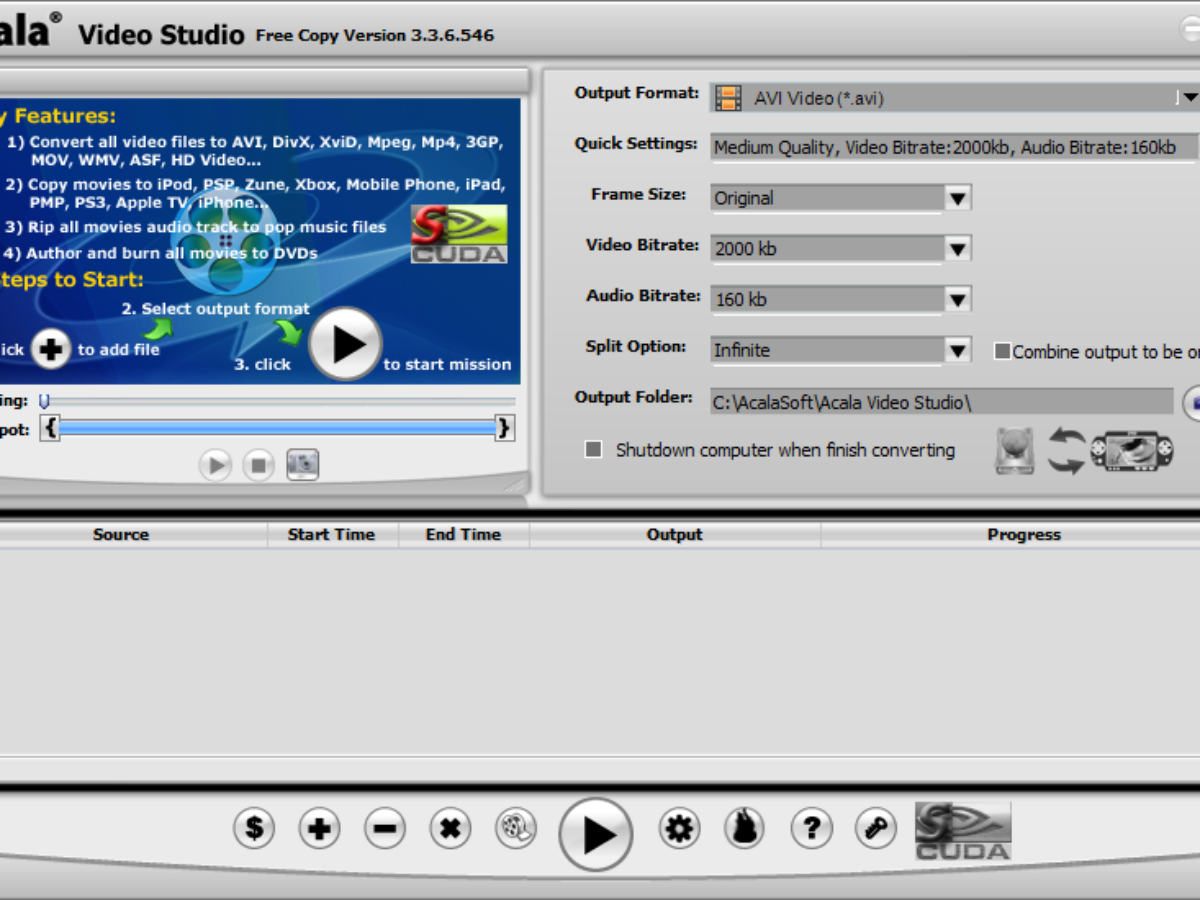This screenshot has width=1200, height=900.
Task: Expand the Audio Bitrate dropdown arrow
Action: coord(958,299)
